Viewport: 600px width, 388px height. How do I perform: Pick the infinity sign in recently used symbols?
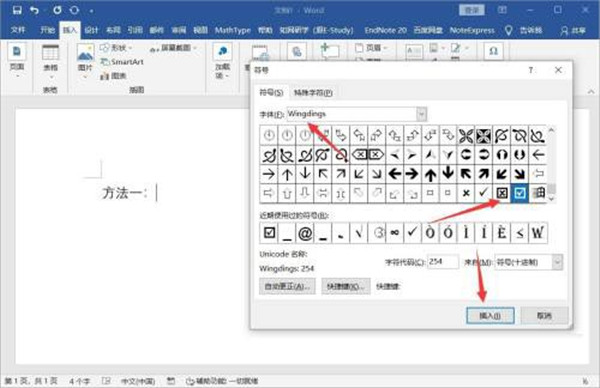click(395, 233)
